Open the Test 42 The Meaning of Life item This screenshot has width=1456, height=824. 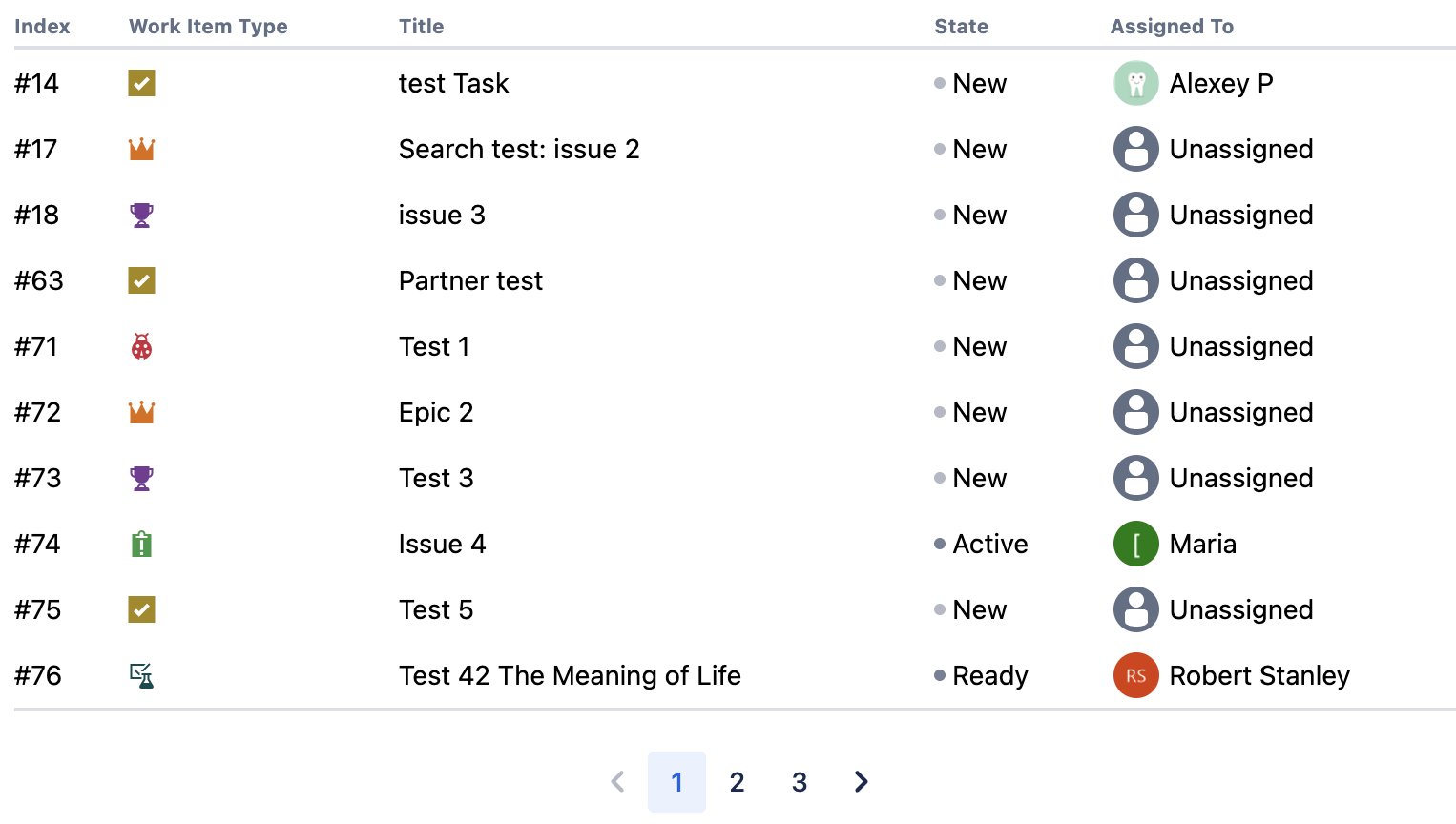point(570,676)
